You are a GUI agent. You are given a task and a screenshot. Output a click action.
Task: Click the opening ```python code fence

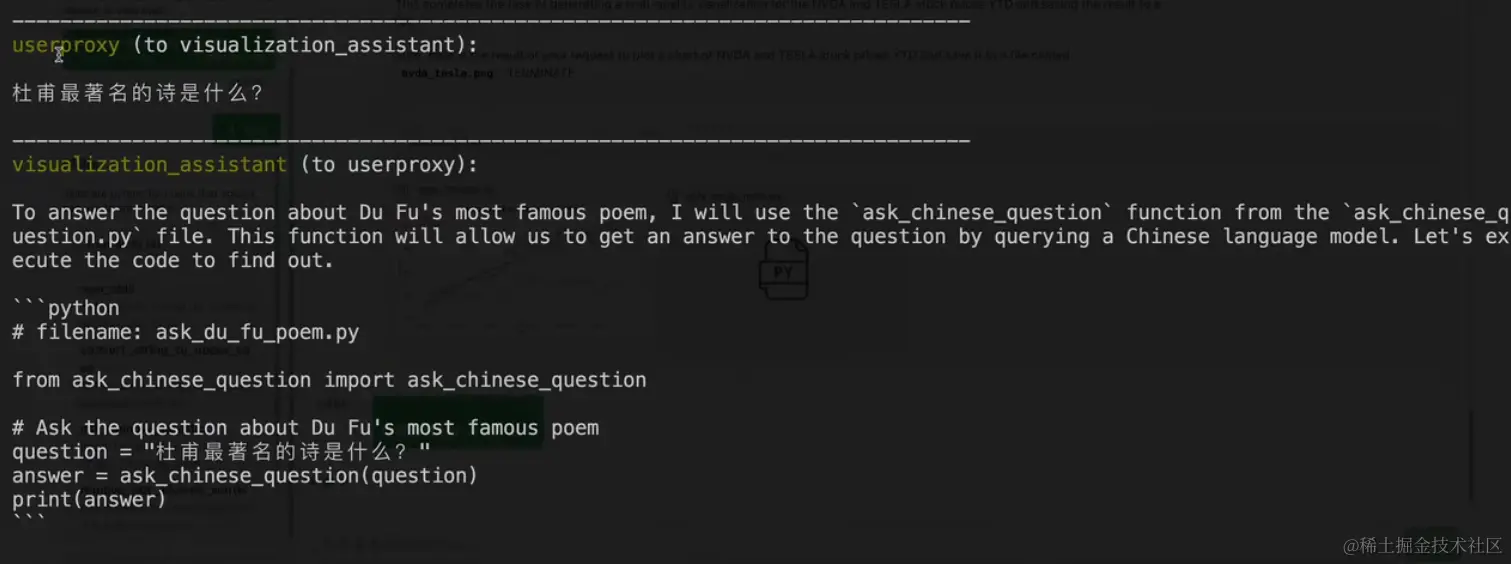click(65, 308)
